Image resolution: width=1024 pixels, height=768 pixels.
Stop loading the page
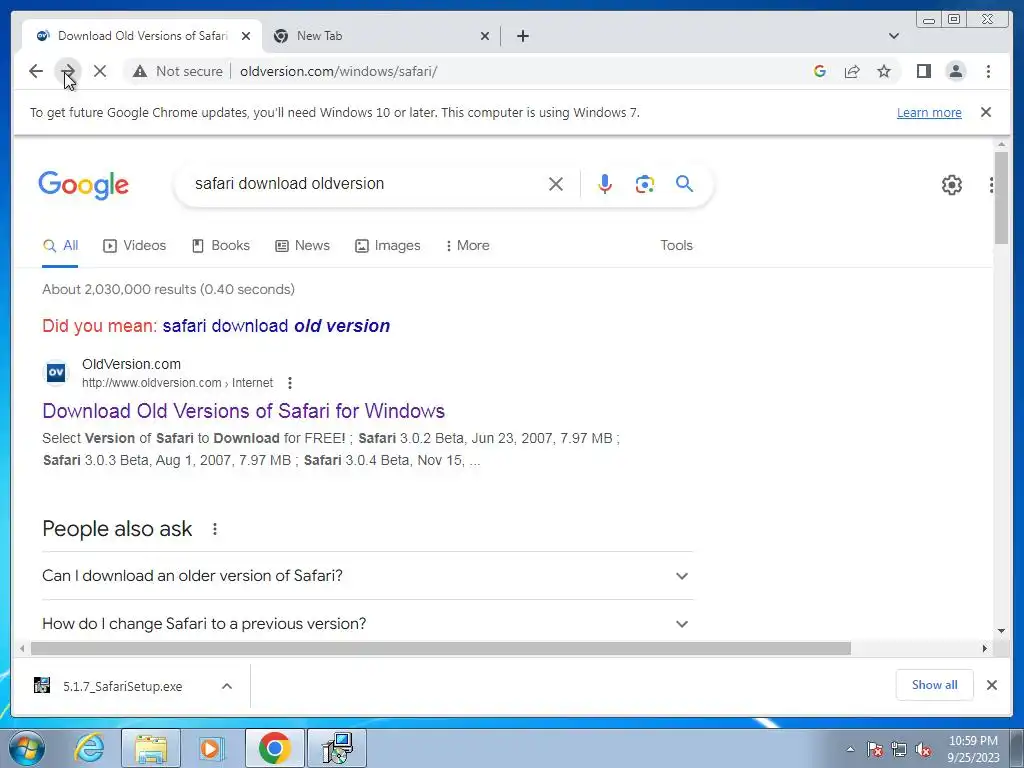(x=100, y=71)
